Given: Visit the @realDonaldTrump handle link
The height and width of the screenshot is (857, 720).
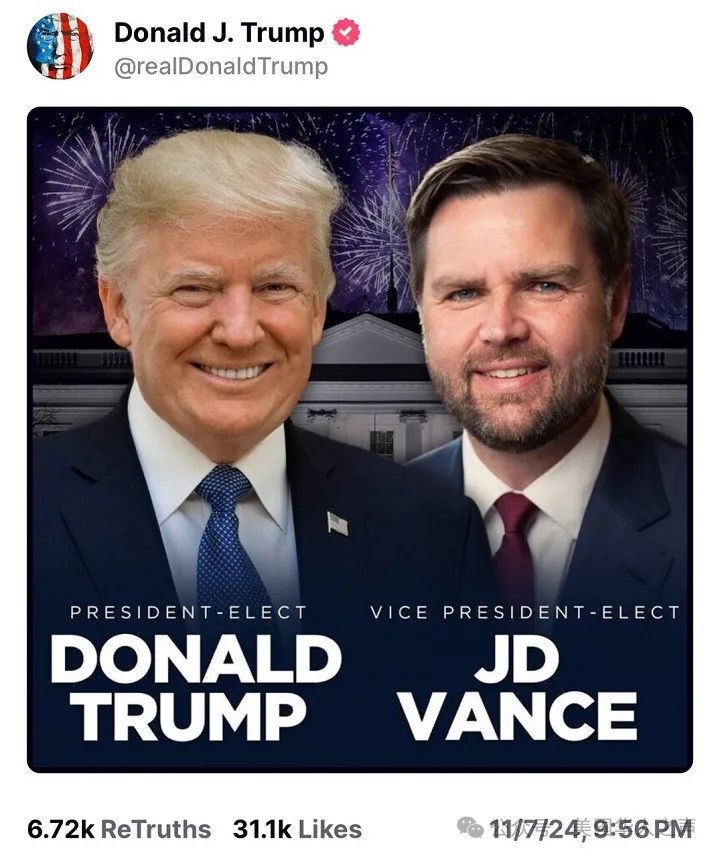Looking at the screenshot, I should (221, 67).
